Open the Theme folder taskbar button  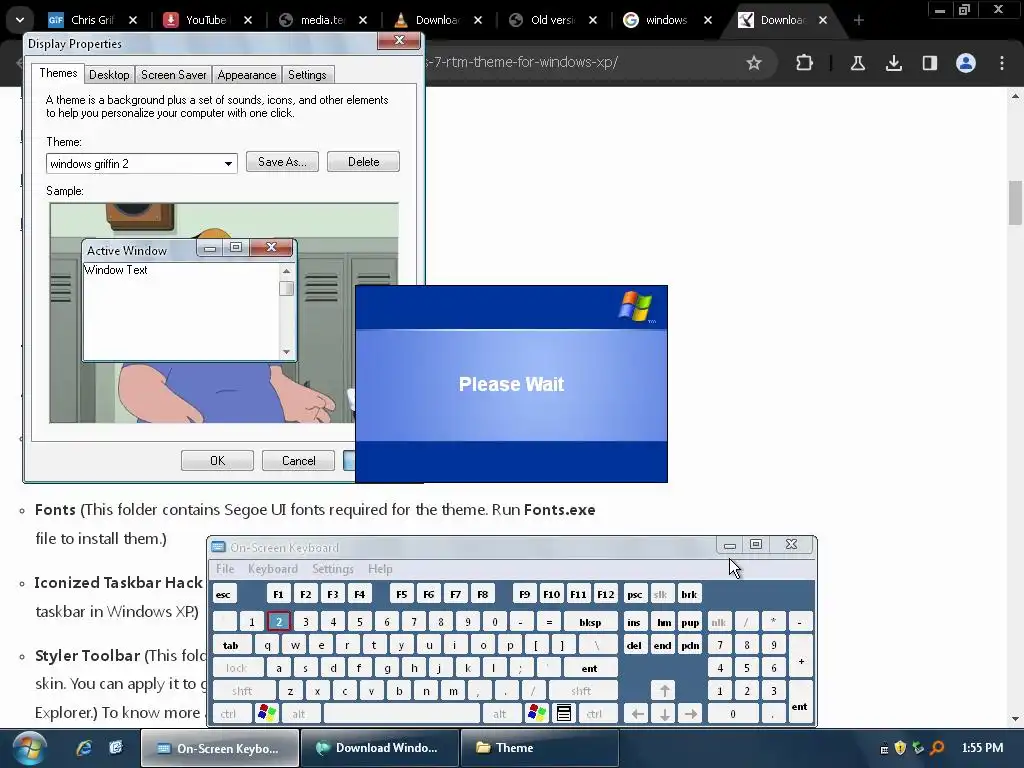pyautogui.click(x=539, y=748)
